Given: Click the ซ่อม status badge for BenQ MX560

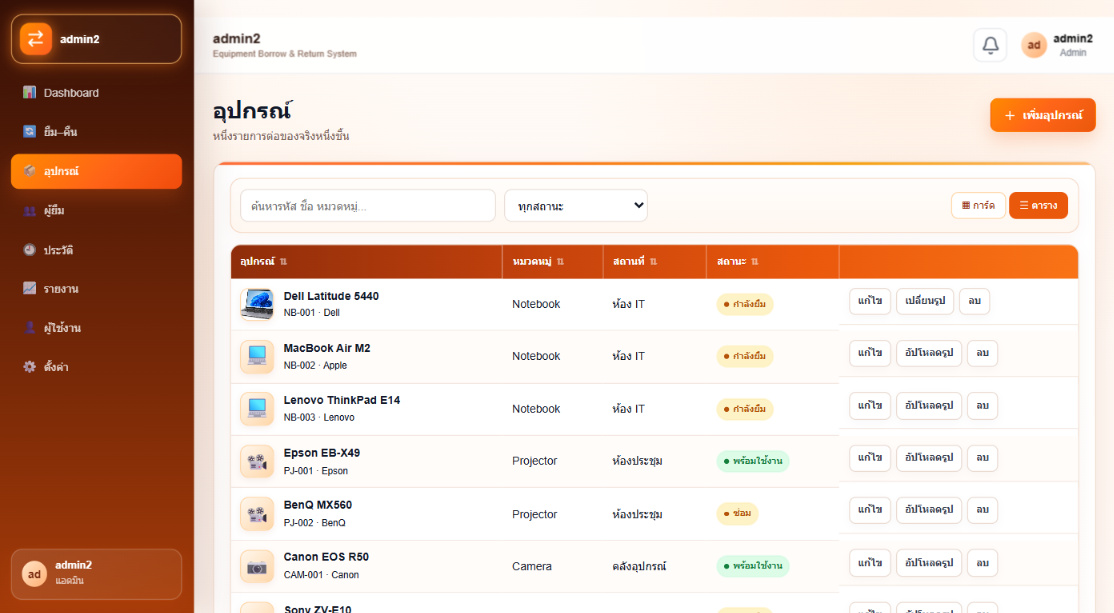Looking at the screenshot, I should tap(737, 514).
